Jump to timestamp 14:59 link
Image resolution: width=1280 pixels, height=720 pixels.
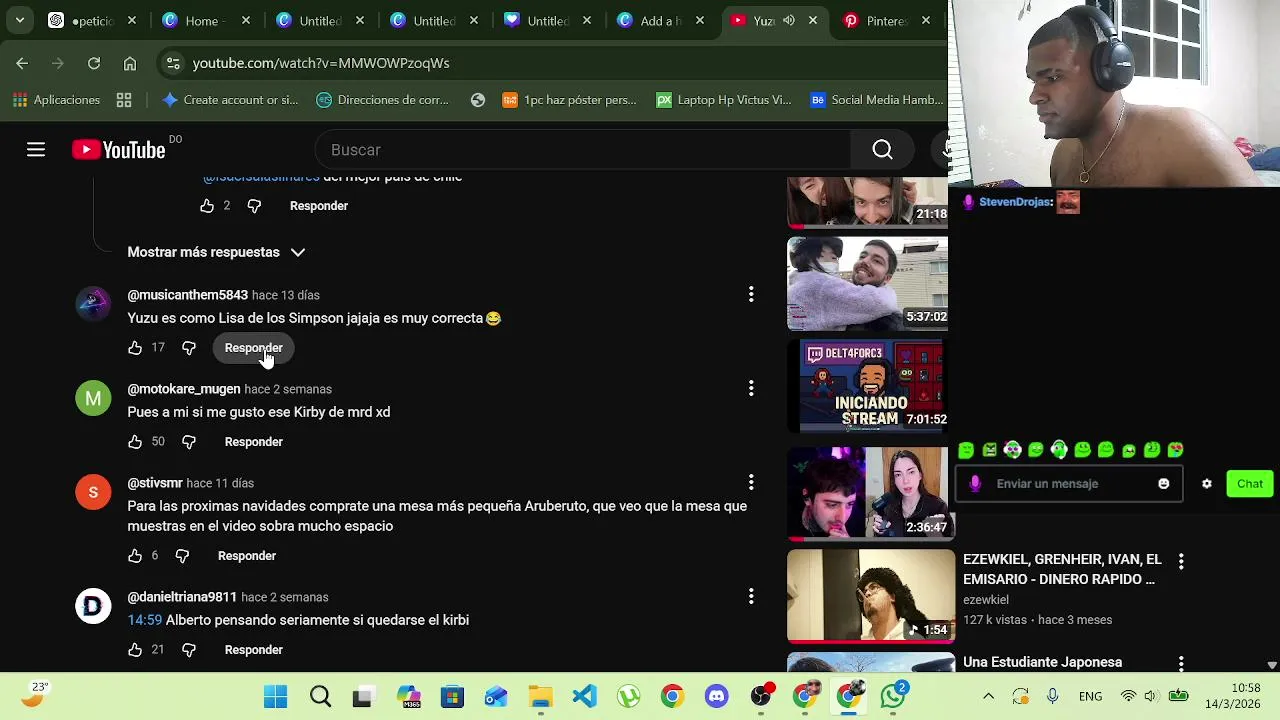pos(145,620)
